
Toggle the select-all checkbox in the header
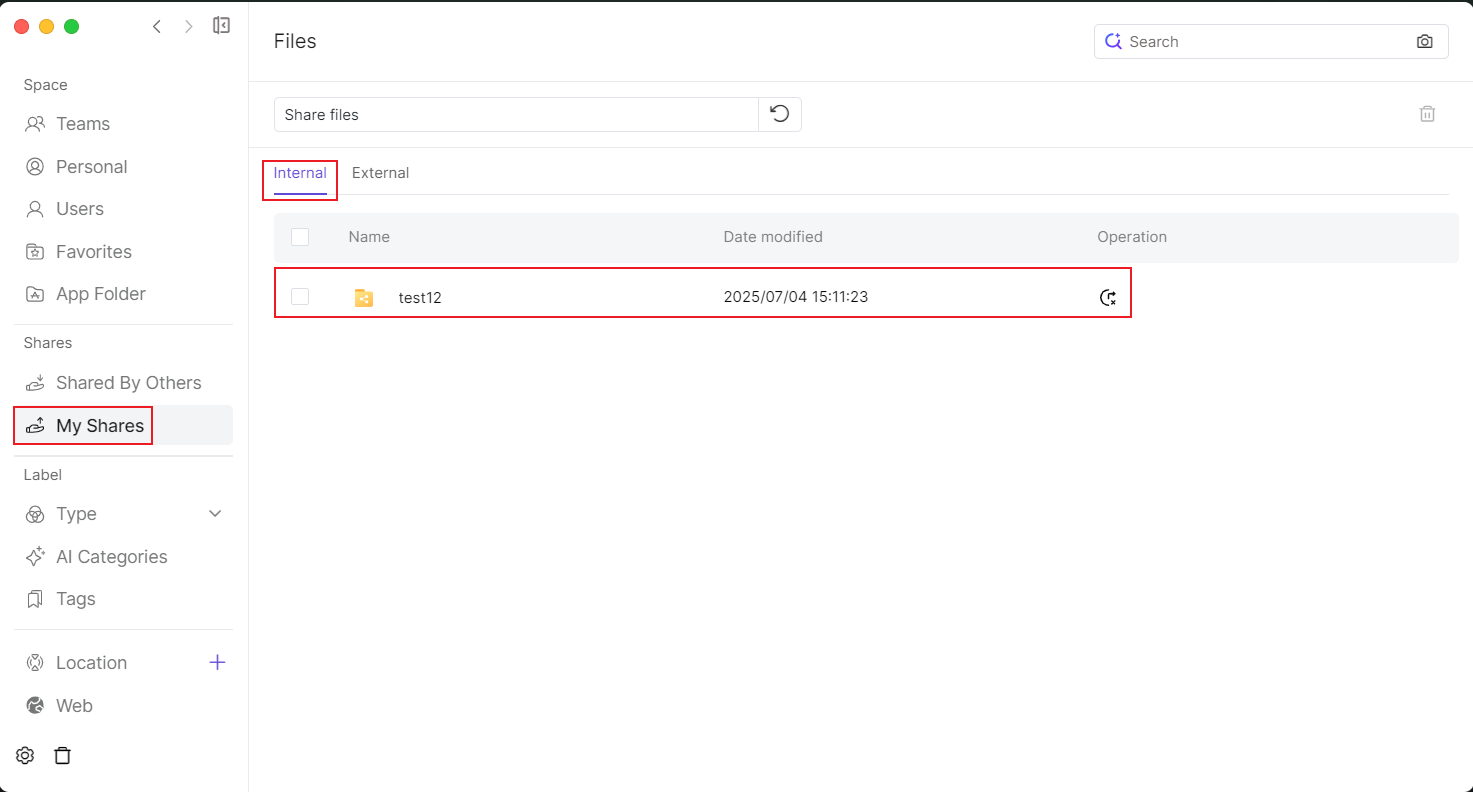click(x=300, y=237)
